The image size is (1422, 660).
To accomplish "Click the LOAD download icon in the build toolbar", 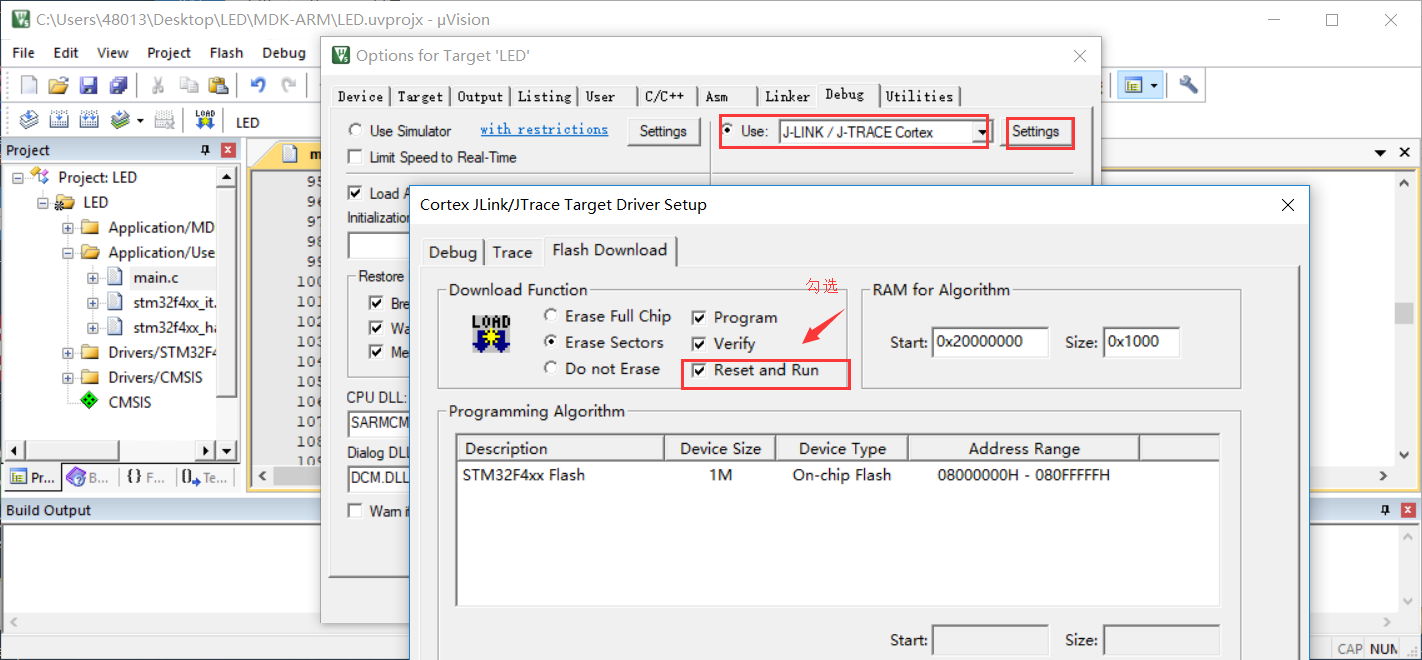I will (x=205, y=121).
